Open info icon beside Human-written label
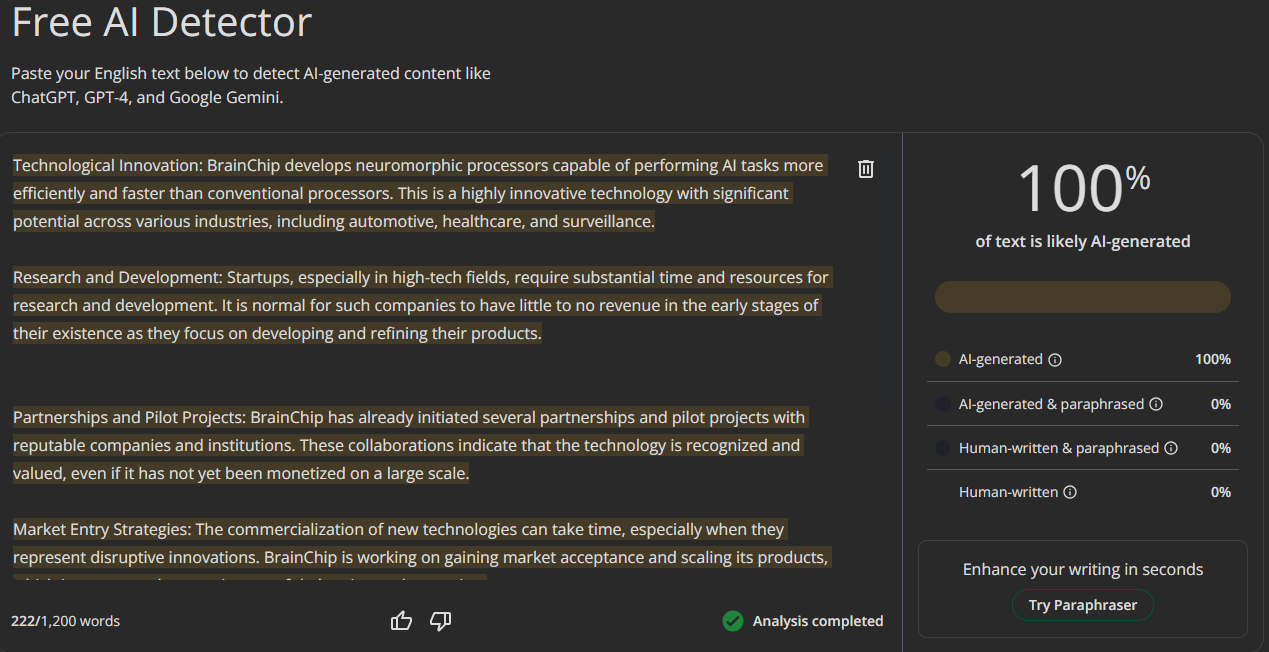Screen dimensions: 1269x652 (1070, 492)
